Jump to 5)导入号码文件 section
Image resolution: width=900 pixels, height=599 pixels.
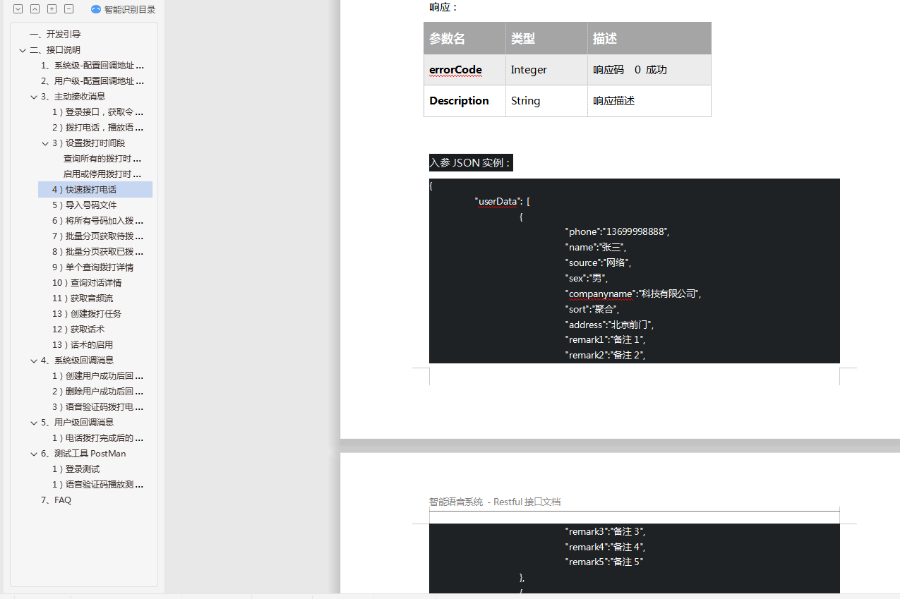(84, 205)
